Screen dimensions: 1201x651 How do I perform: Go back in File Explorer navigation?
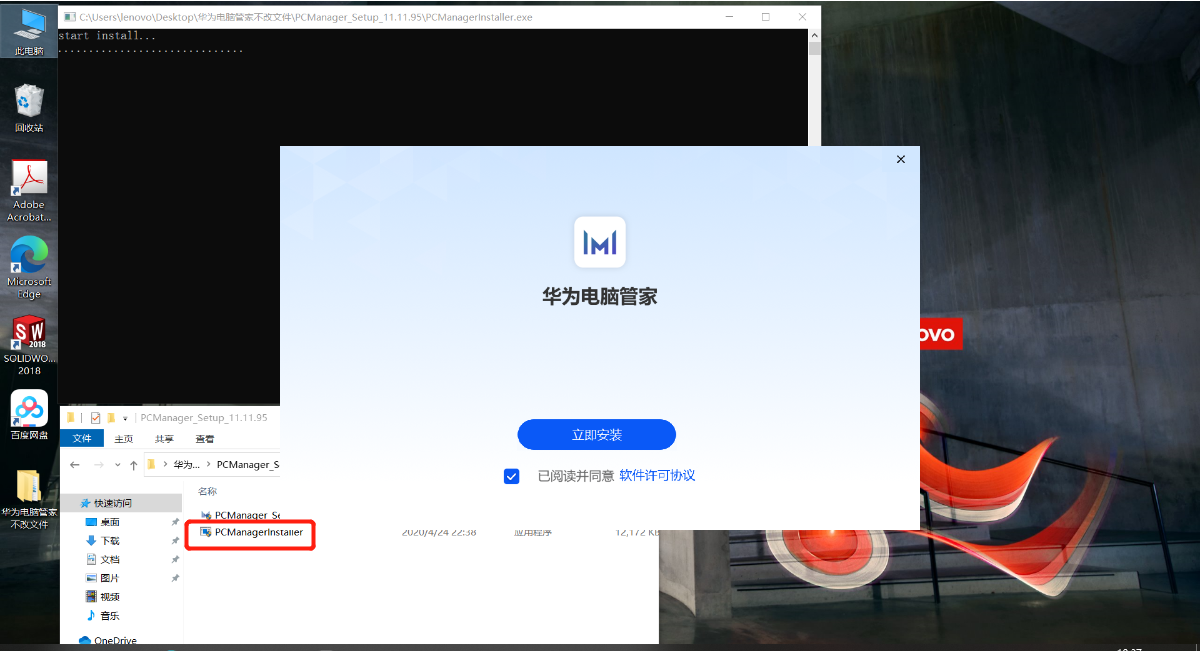click(x=75, y=465)
